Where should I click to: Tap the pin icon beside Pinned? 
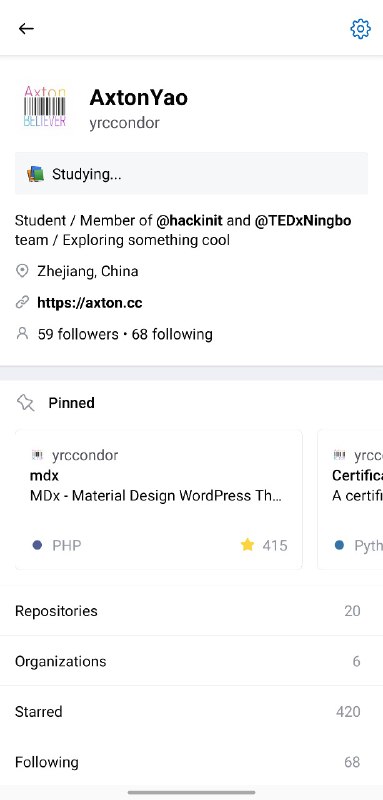tap(25, 403)
